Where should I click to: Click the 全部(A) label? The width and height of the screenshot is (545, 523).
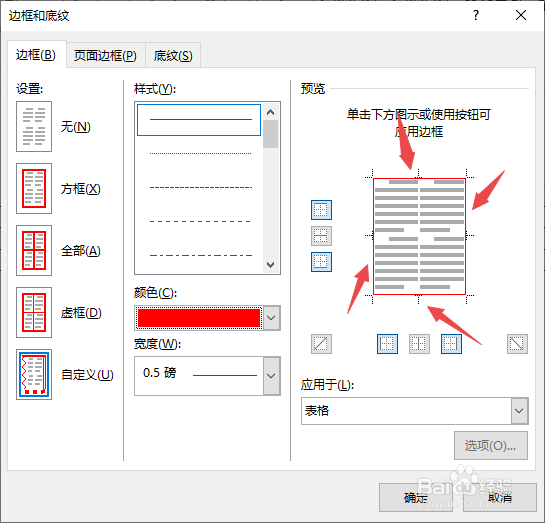click(x=81, y=251)
